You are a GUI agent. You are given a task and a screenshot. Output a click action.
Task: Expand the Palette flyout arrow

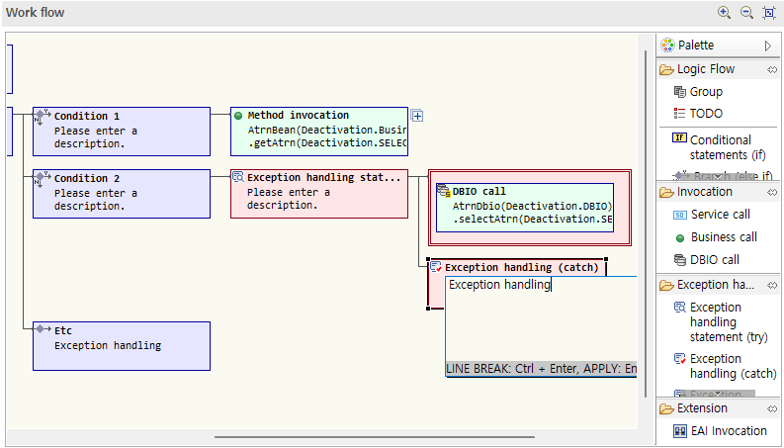click(x=768, y=46)
